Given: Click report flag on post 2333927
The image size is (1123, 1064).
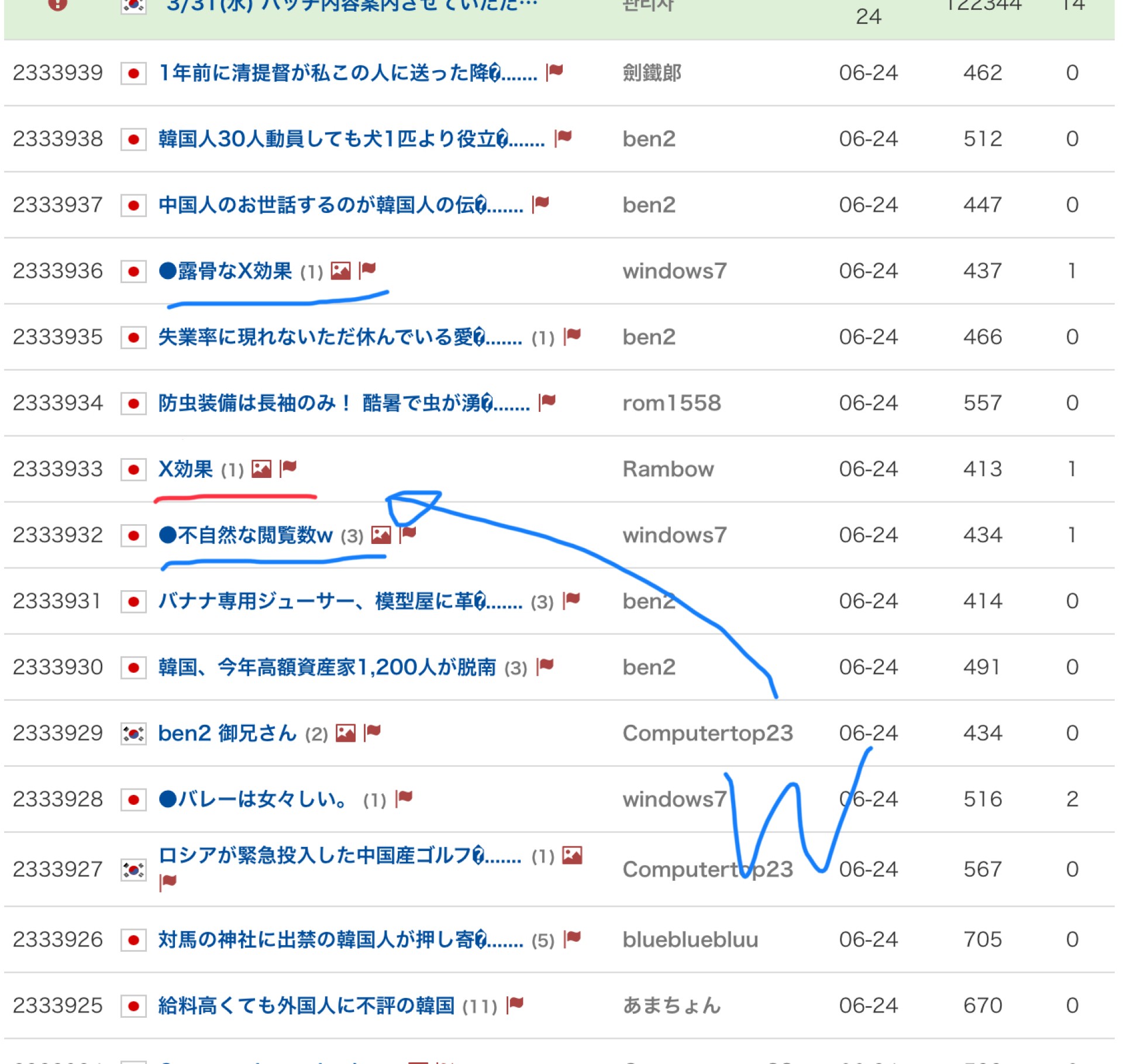Looking at the screenshot, I should 168,883.
